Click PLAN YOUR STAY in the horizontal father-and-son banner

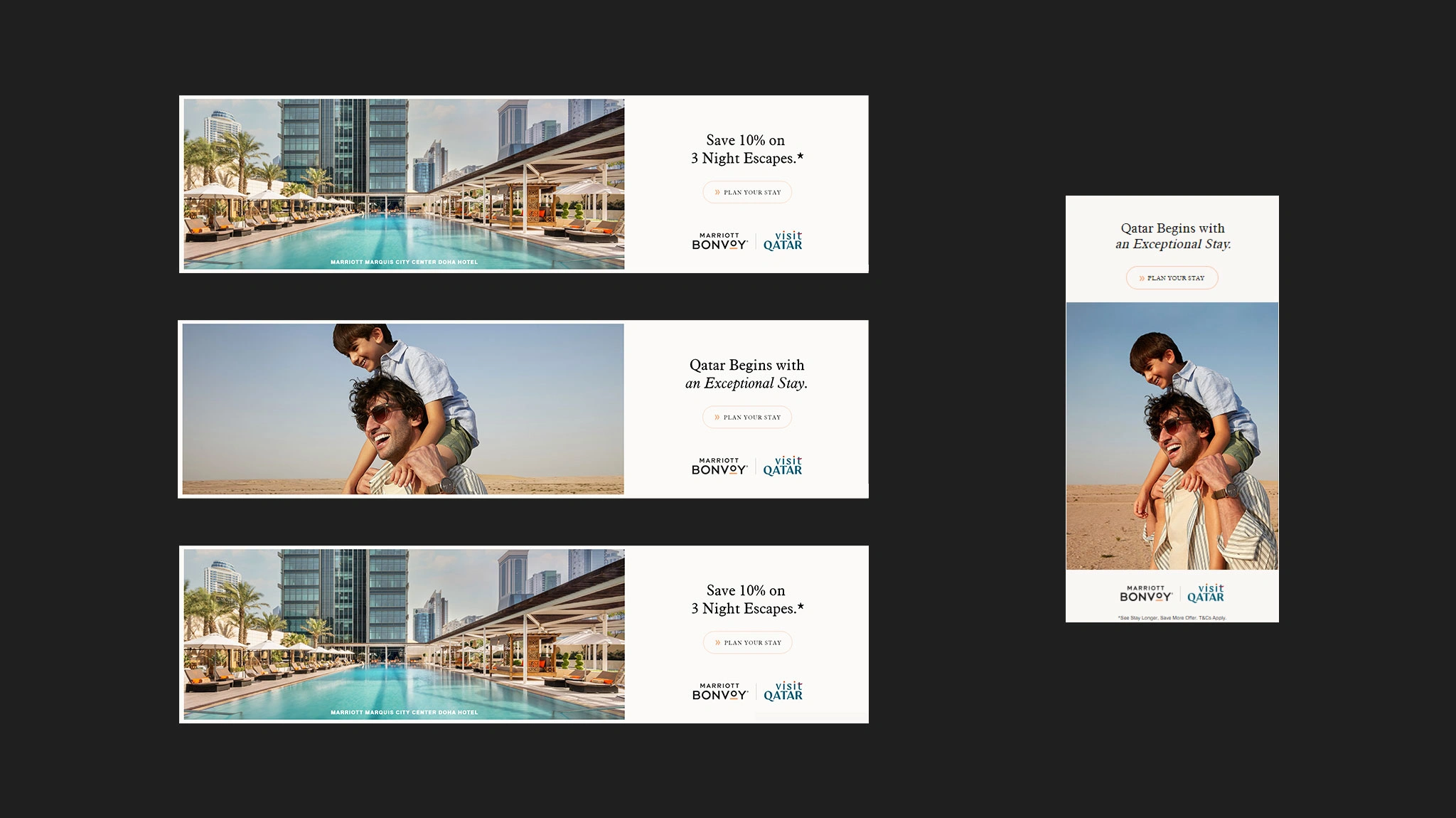click(747, 418)
